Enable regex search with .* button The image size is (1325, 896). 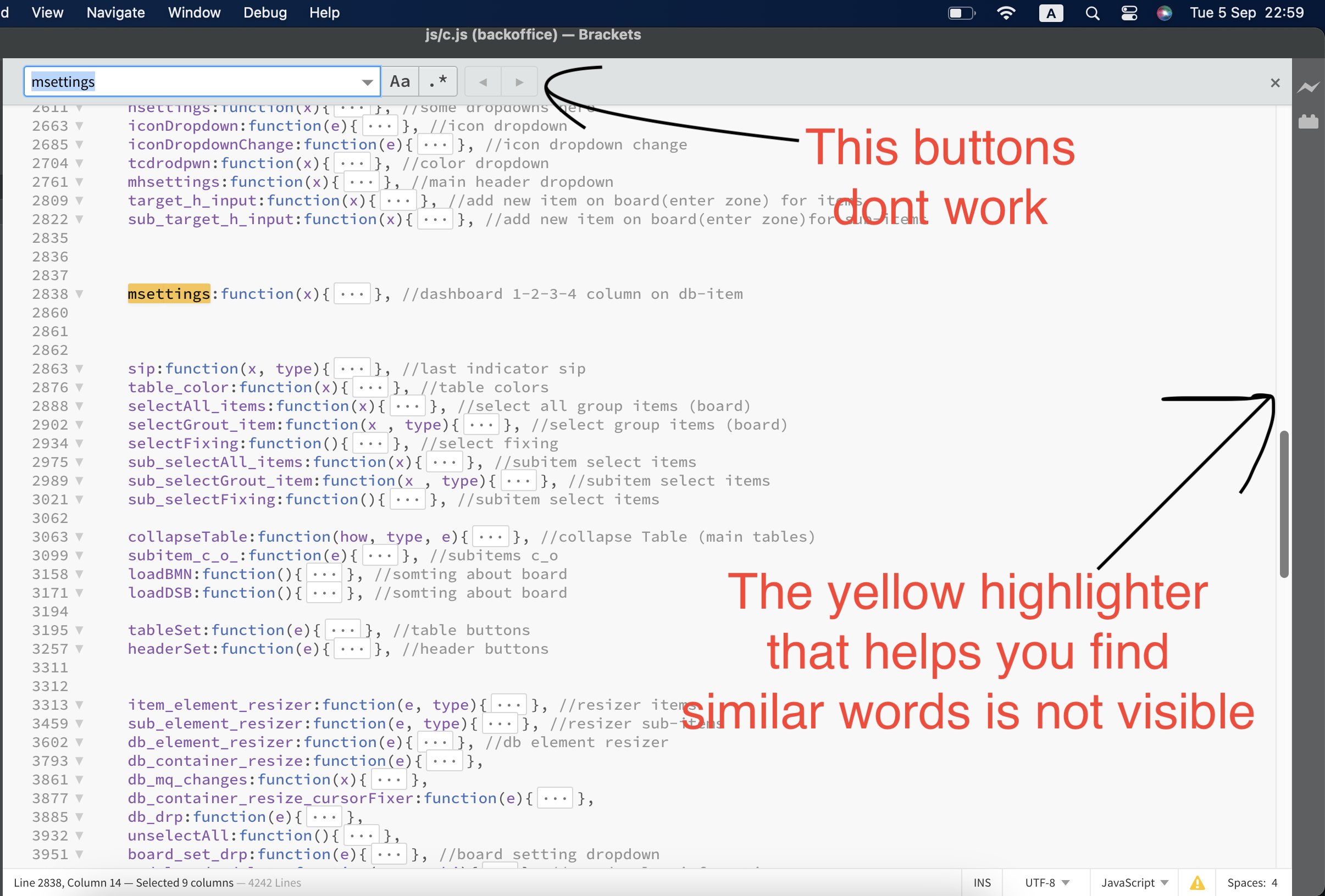pyautogui.click(x=438, y=81)
